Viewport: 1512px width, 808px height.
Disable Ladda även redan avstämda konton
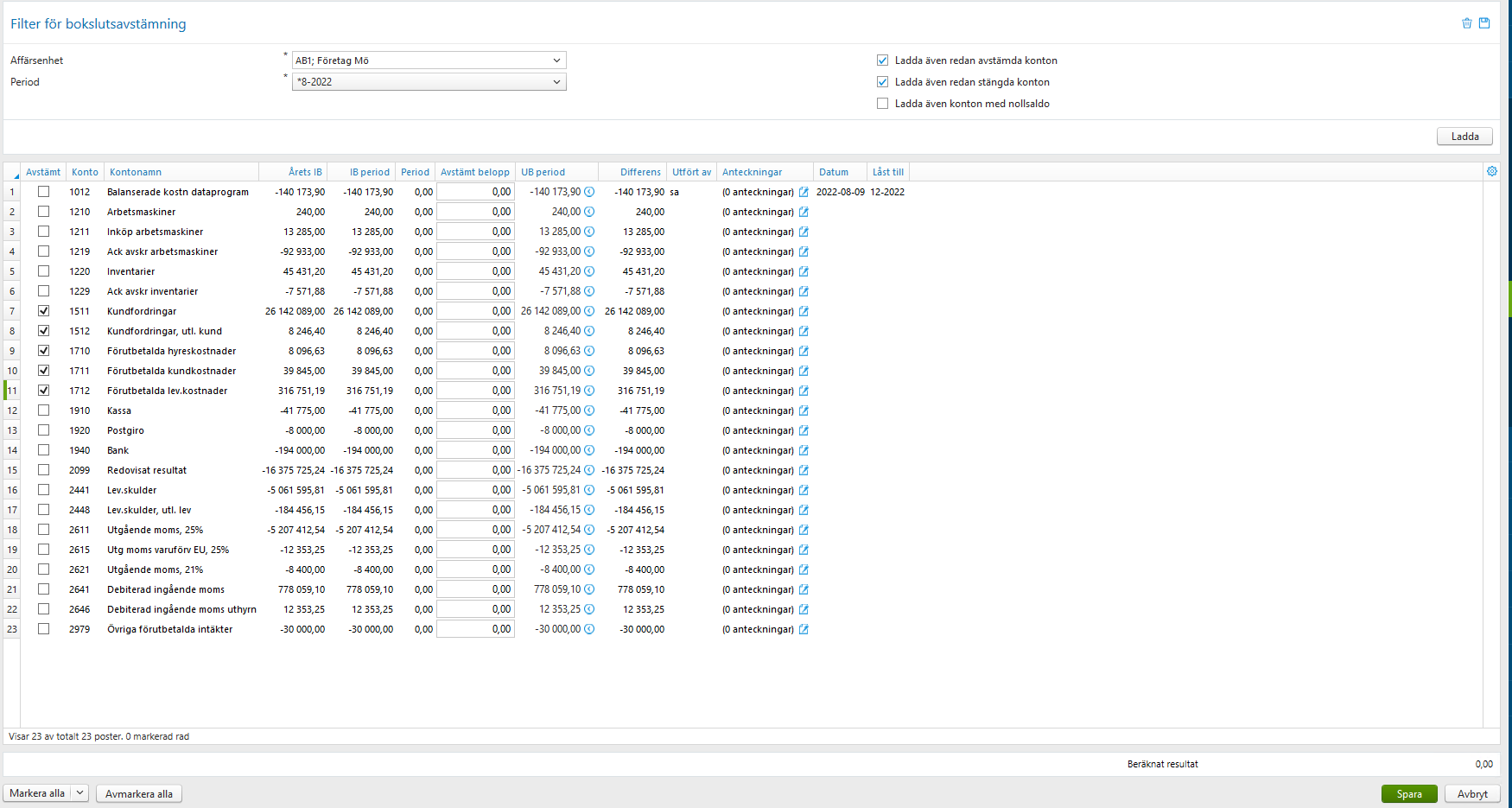click(882, 60)
